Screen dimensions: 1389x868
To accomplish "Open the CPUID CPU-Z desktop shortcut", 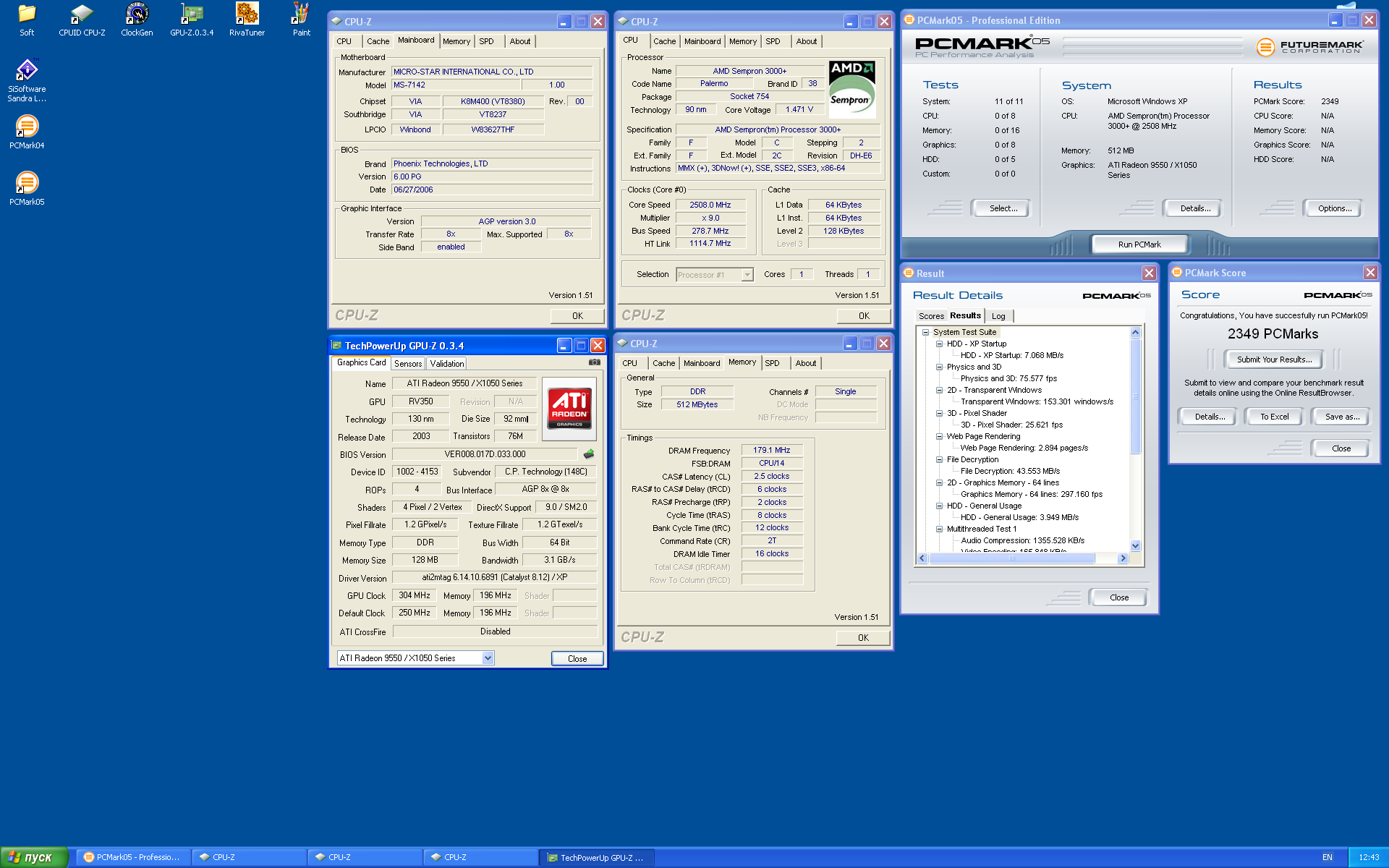I will click(82, 20).
